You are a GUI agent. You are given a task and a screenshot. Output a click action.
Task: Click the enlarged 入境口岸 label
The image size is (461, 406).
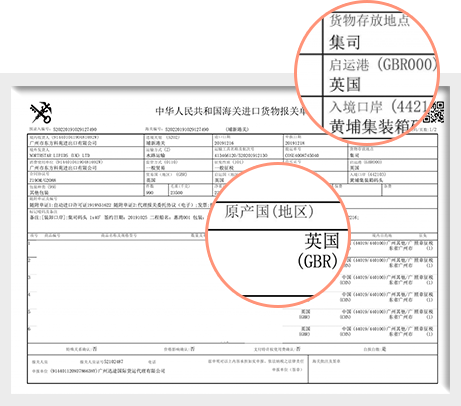[x=356, y=107]
